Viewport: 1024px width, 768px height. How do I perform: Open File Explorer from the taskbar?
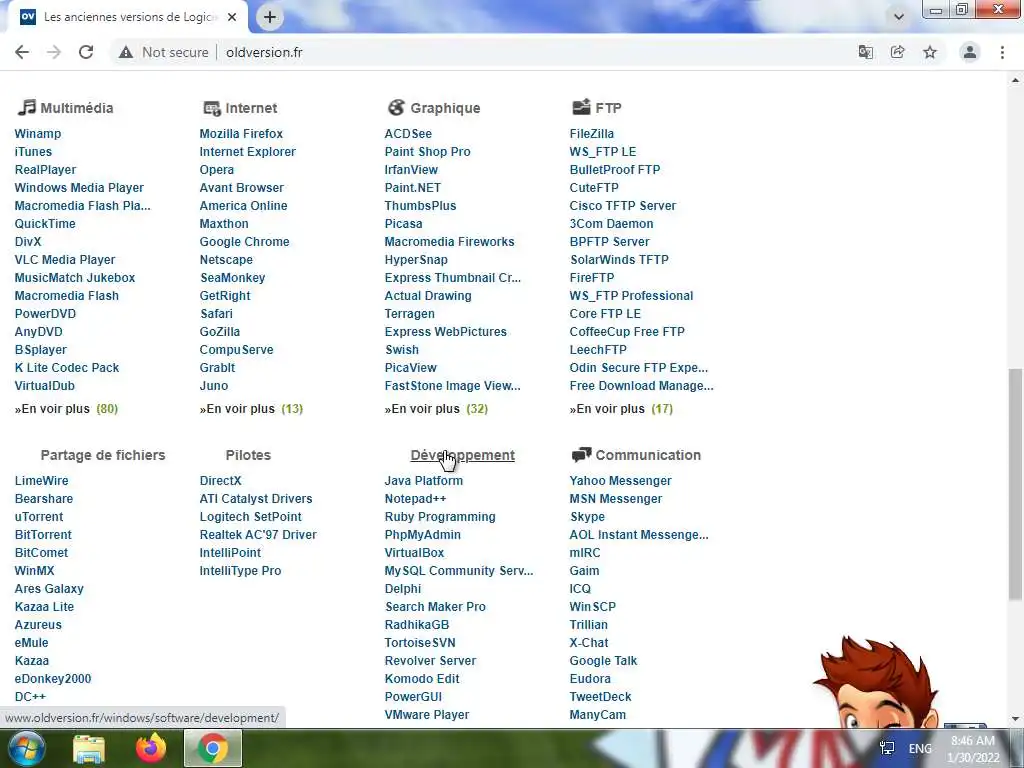(x=89, y=748)
